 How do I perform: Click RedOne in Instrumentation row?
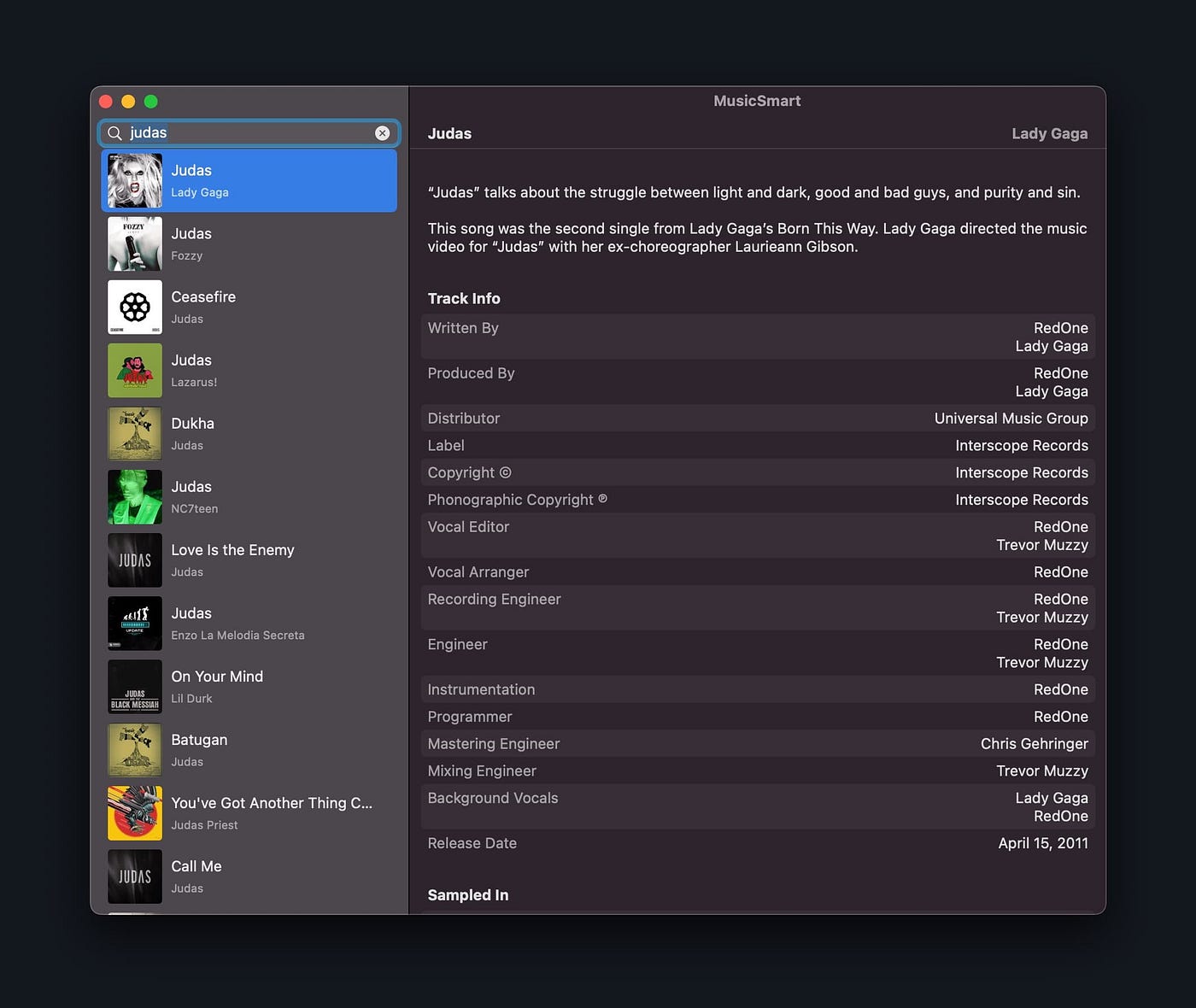pos(1061,689)
